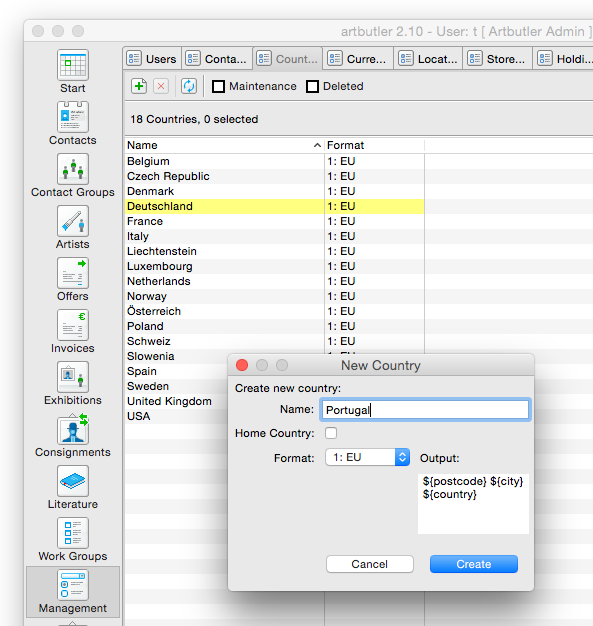Viewport: 593px width, 626px height.
Task: Tick the Home Country checkbox
Action: coord(331,433)
